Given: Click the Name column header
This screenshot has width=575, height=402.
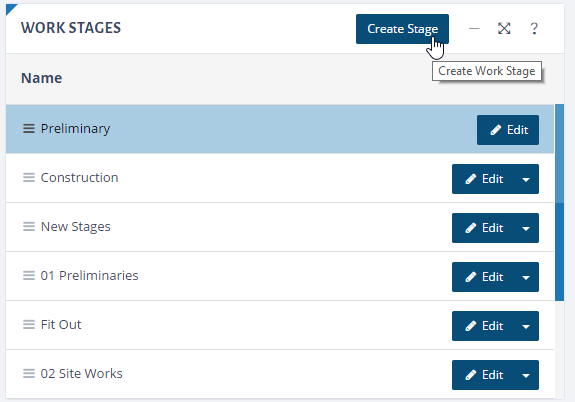Looking at the screenshot, I should pos(41,78).
